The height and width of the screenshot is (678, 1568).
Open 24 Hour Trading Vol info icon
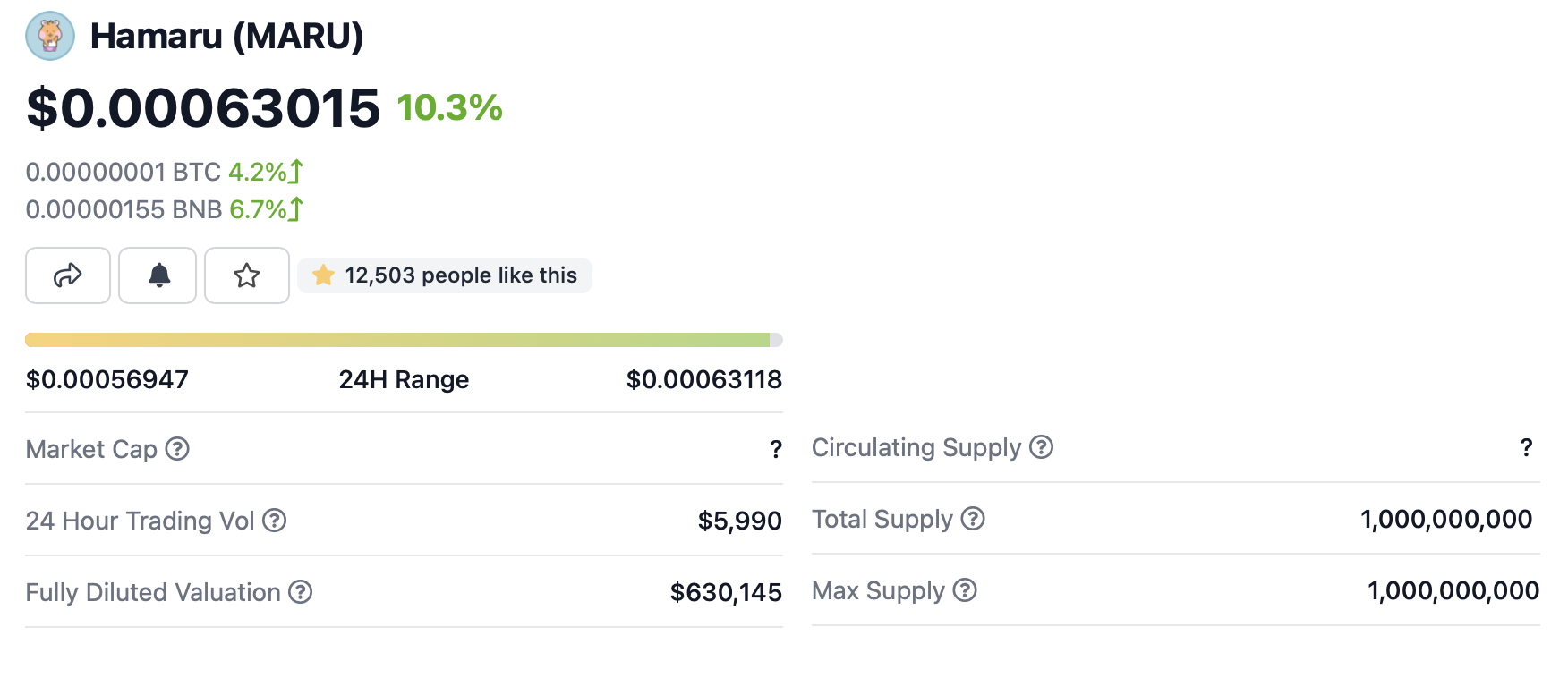(275, 521)
